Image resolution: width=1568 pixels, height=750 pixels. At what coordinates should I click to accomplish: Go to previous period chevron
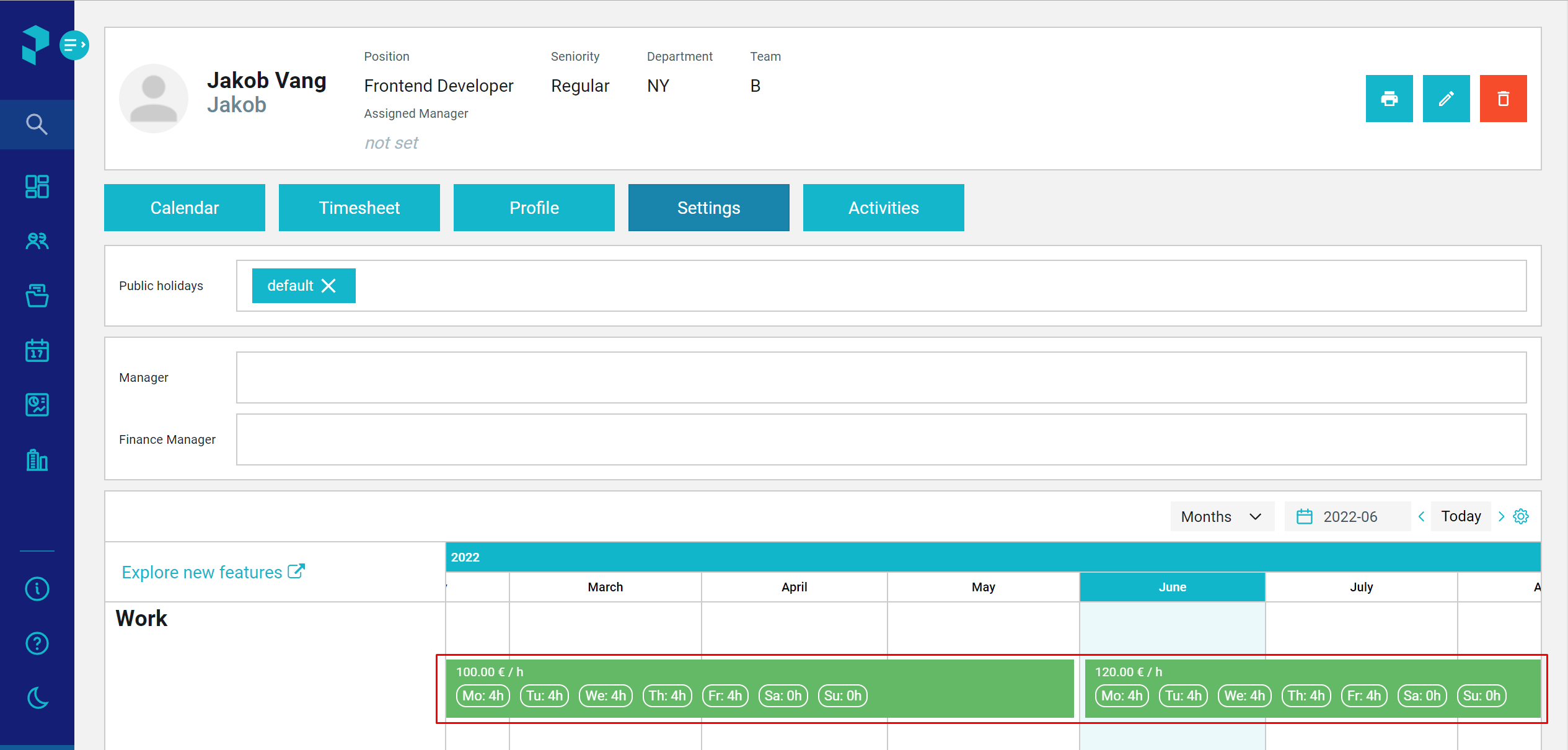pos(1421,516)
